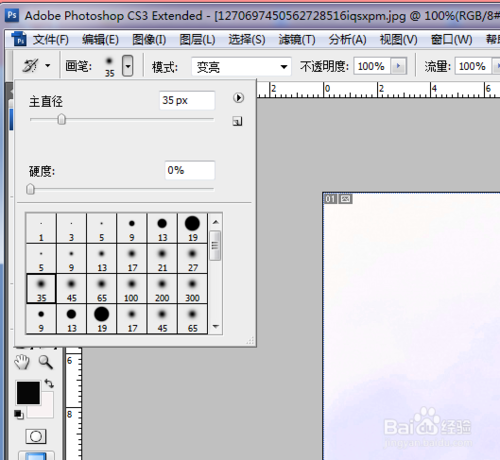Select the highlighted soft round 35 brush
The image size is (500, 460).
click(41, 289)
